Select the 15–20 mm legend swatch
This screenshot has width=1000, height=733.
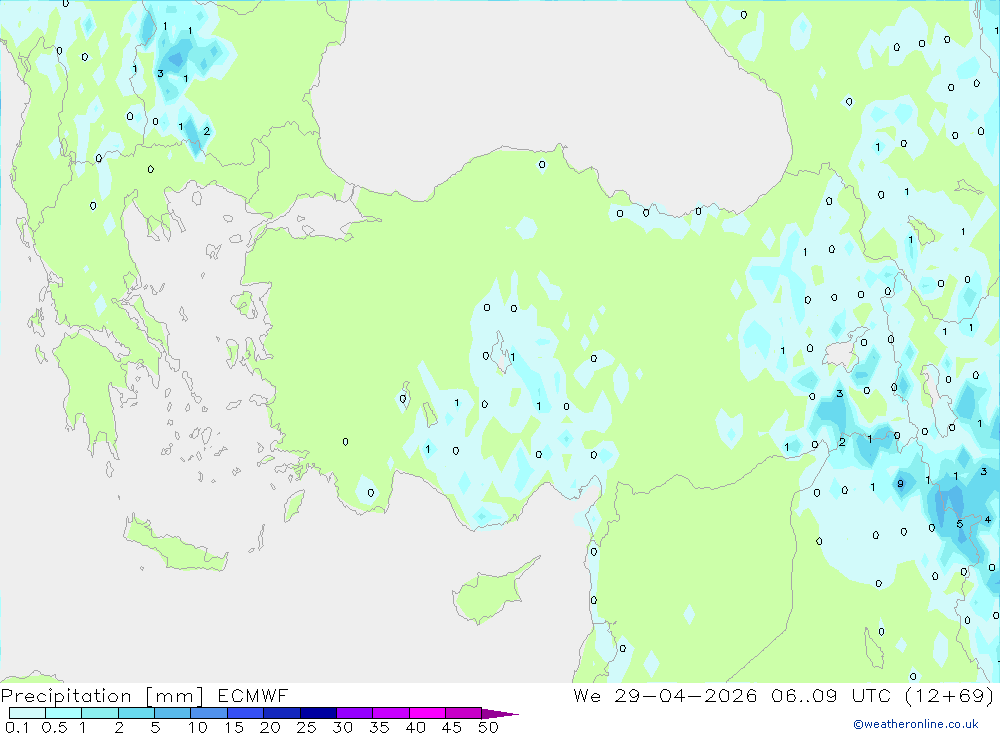point(245,713)
